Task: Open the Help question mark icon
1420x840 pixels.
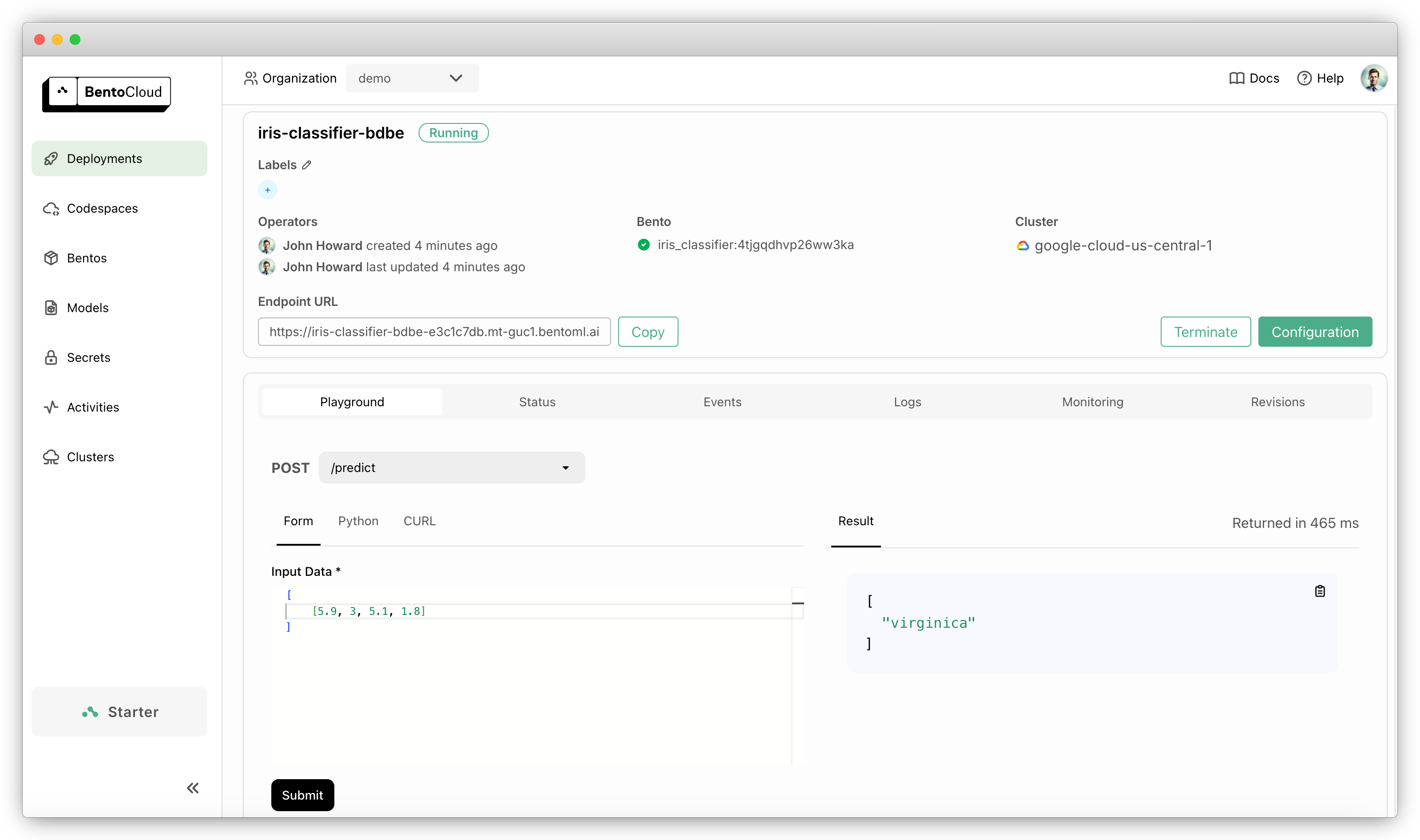Action: point(1304,78)
